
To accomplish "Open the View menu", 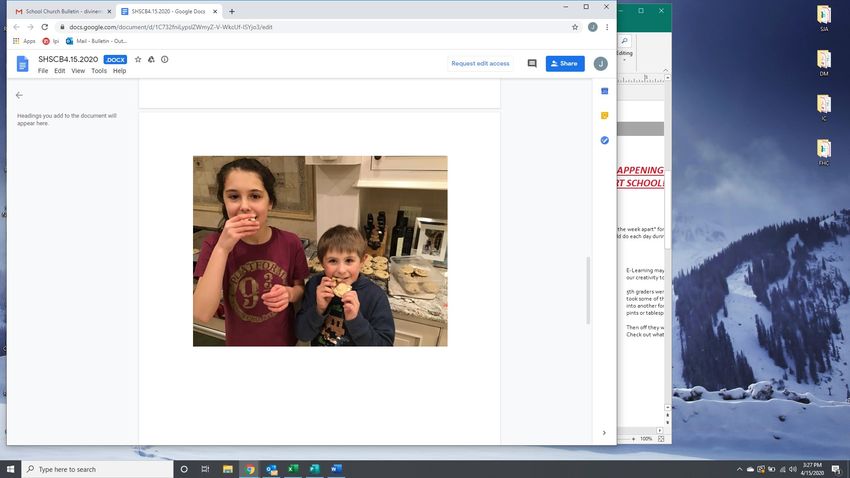I will tap(78, 71).
